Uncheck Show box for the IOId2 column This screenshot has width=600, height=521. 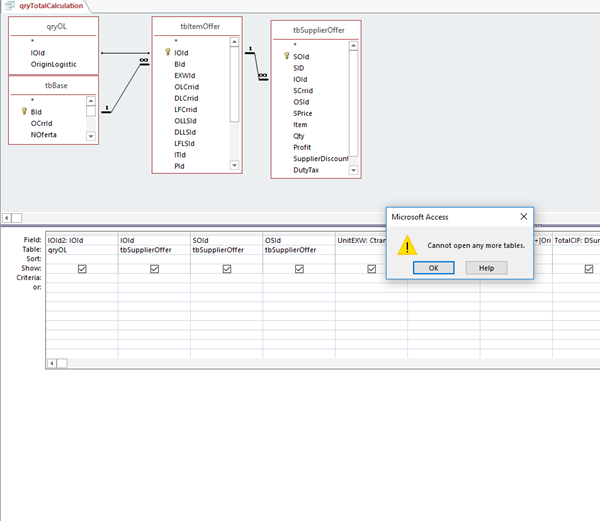tap(81, 269)
